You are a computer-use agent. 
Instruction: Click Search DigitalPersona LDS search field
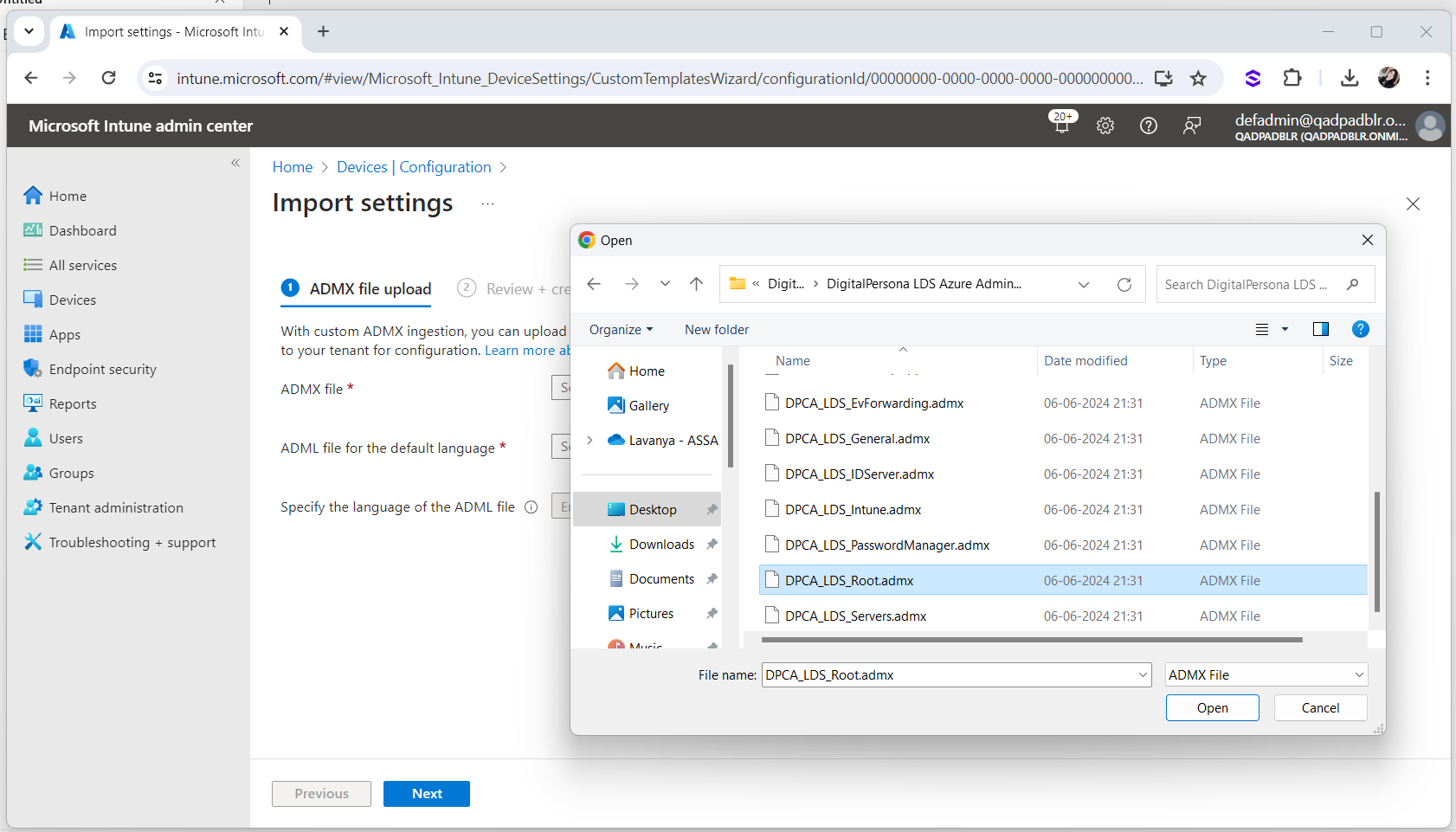(x=1265, y=284)
